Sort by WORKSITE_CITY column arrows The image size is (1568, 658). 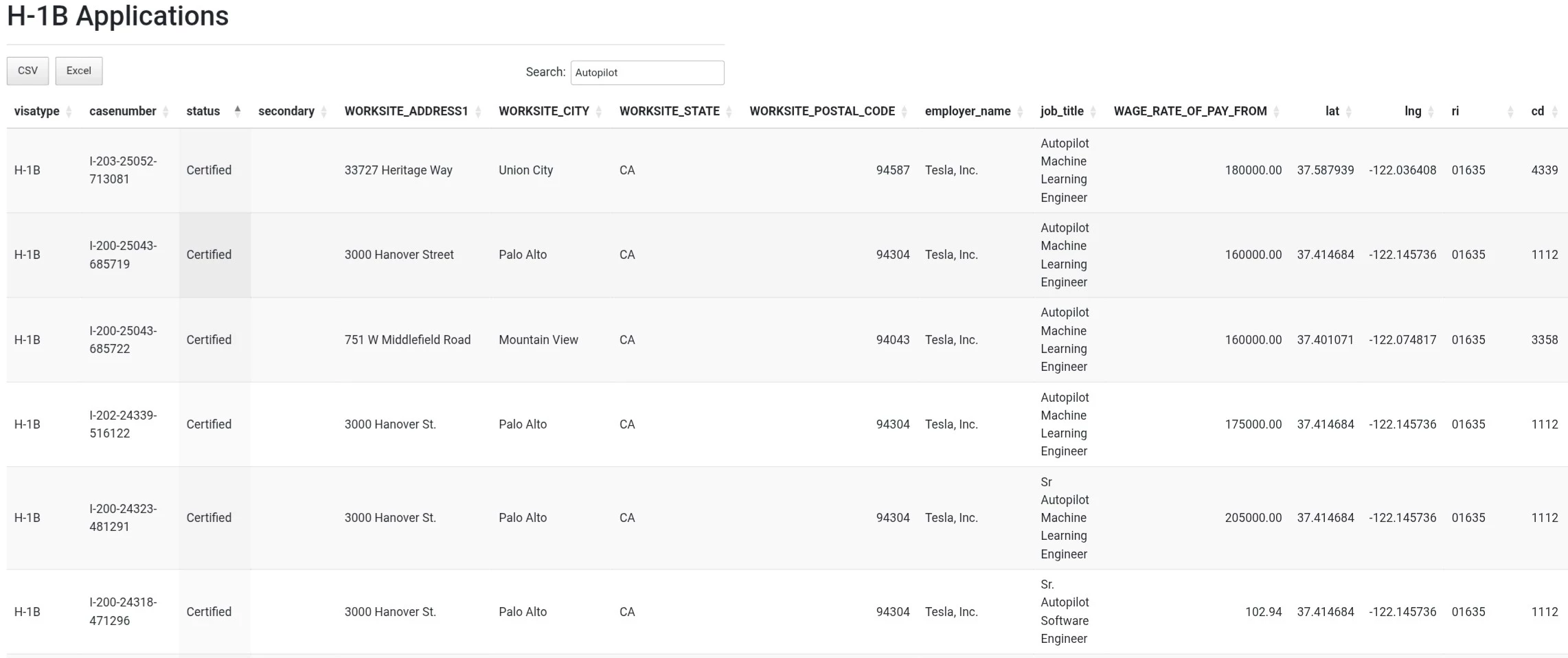(x=599, y=111)
